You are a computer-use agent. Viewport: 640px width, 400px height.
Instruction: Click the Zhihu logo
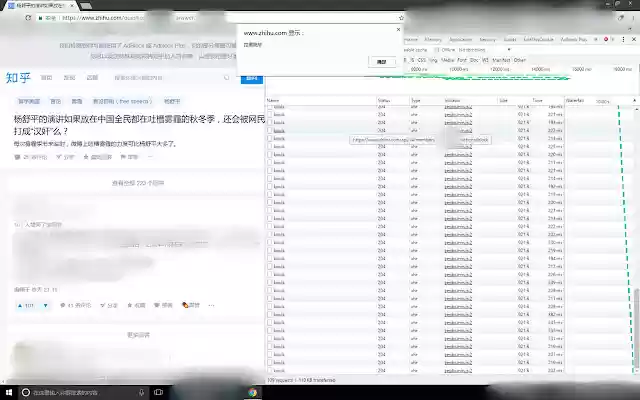coord(18,78)
